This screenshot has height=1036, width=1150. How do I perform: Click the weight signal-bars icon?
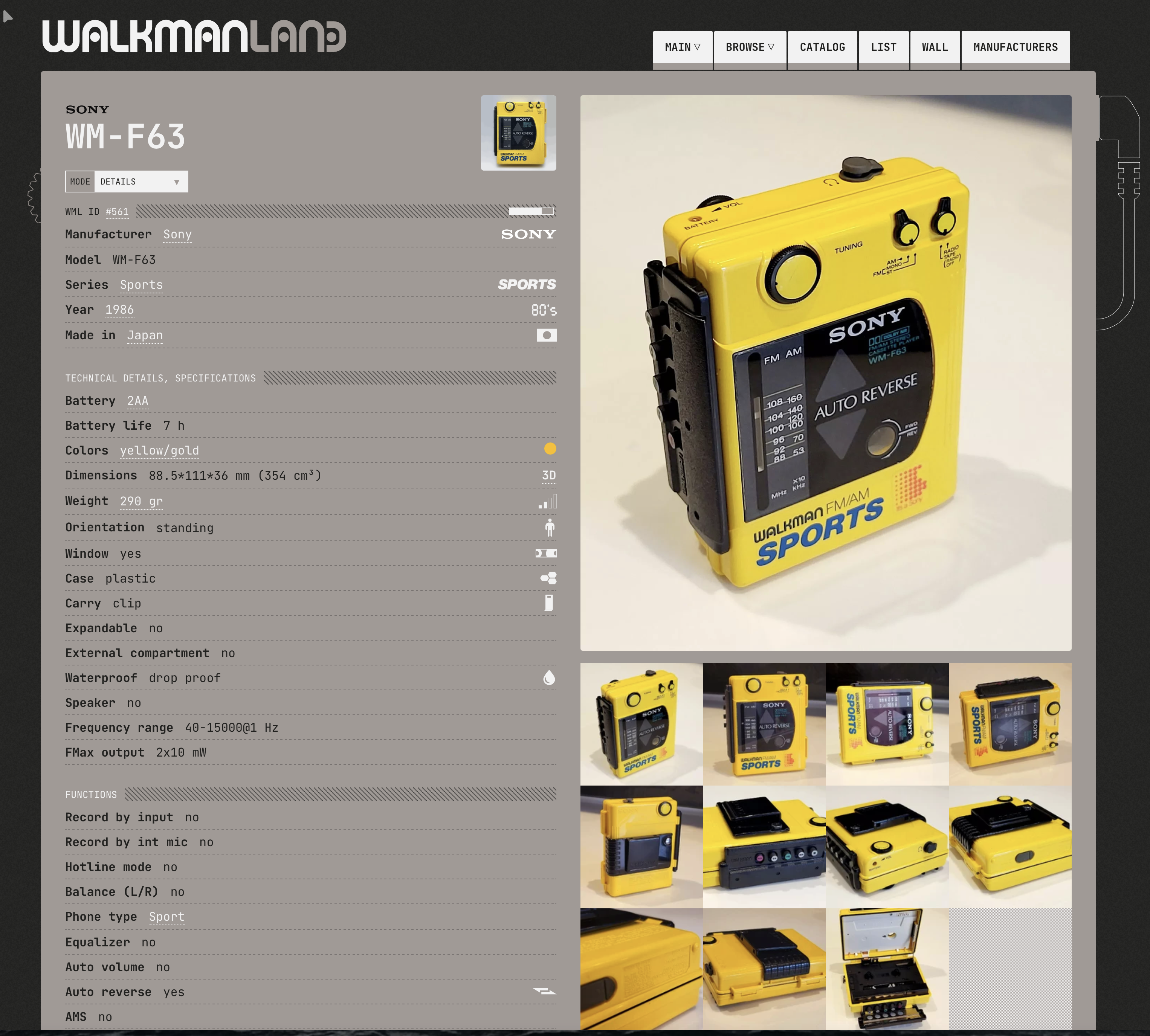548,502
